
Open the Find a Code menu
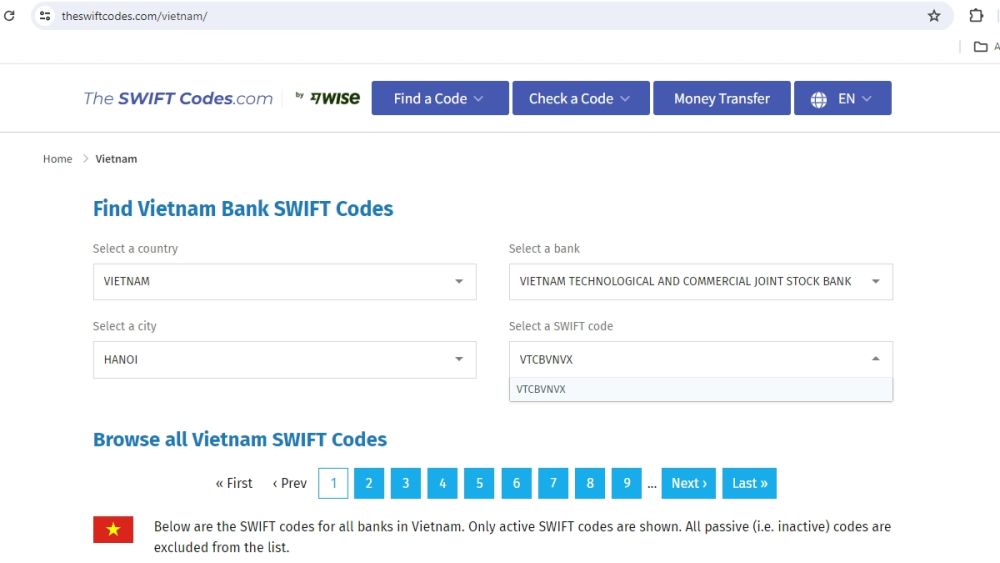[x=439, y=98]
